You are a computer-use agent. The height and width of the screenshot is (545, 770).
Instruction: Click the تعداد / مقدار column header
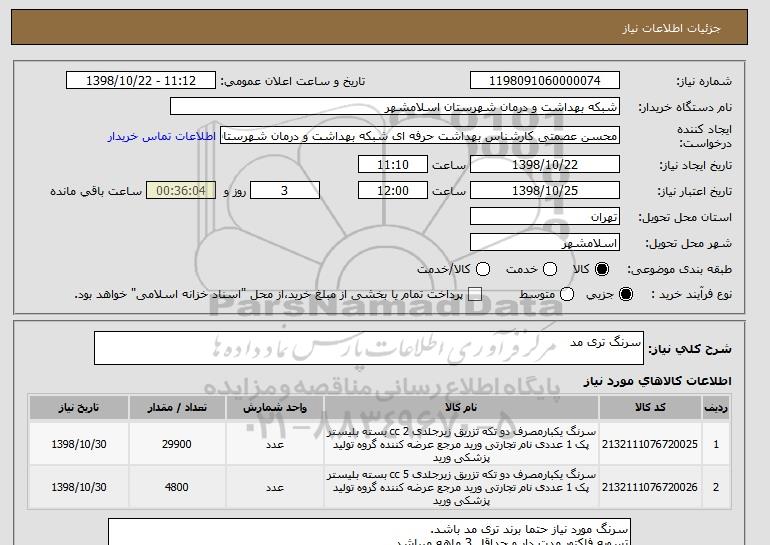coord(177,408)
